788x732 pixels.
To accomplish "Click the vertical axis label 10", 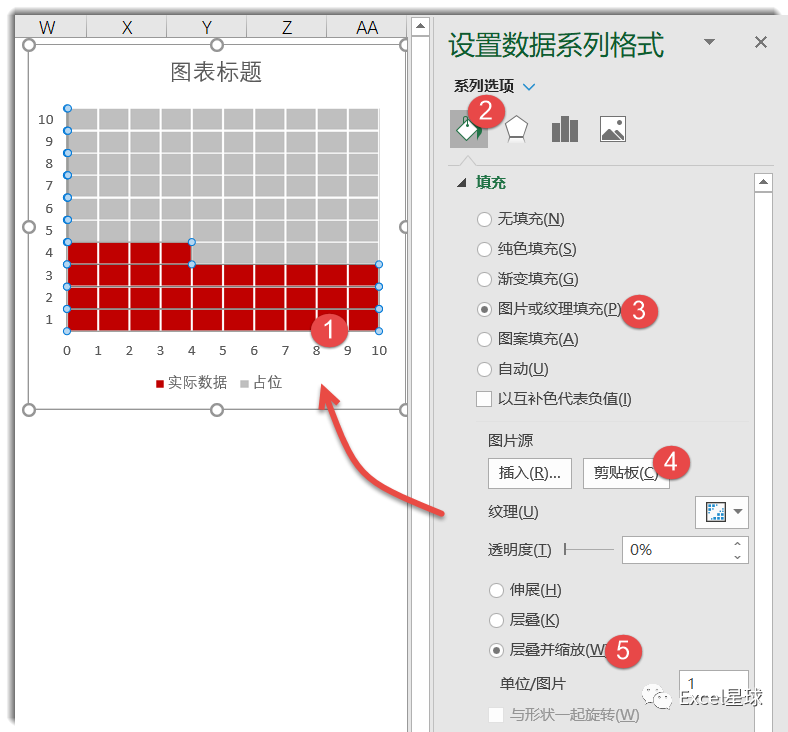I will 46,120.
